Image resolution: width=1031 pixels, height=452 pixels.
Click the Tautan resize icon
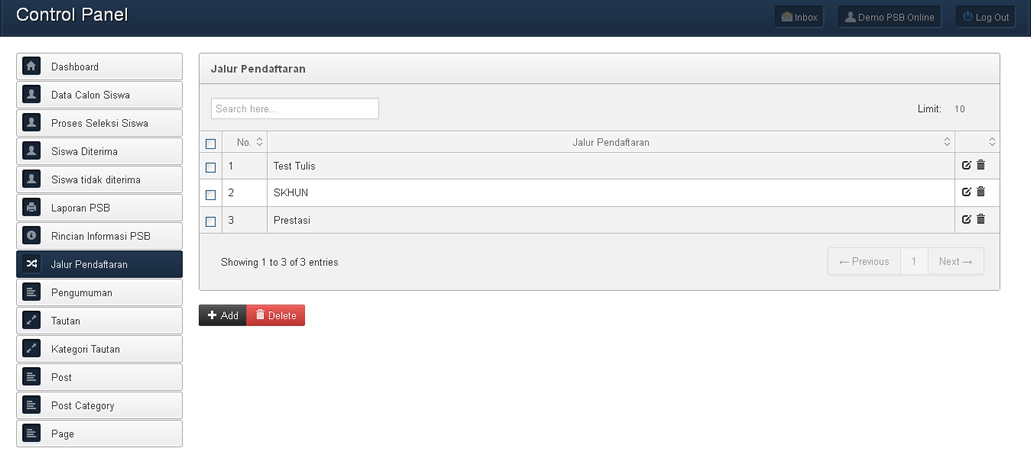31,320
